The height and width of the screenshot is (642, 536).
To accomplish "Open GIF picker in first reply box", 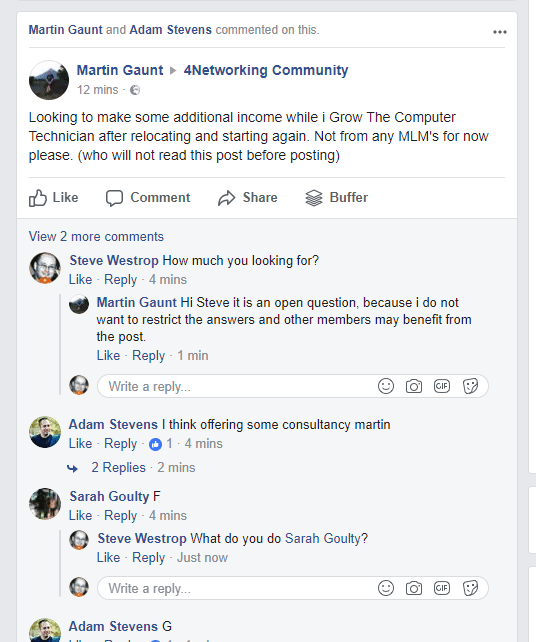I will (442, 386).
